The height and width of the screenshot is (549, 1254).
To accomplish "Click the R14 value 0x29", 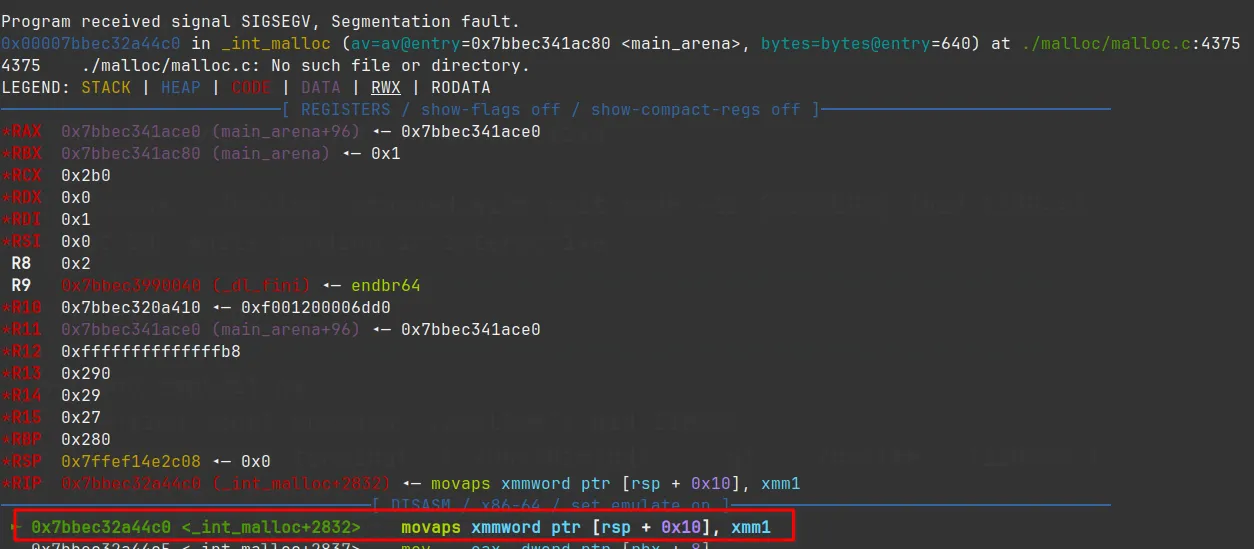I will point(81,395).
